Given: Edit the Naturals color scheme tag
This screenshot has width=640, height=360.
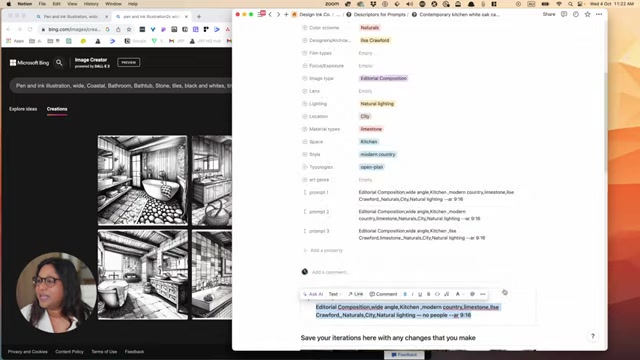Looking at the screenshot, I should pyautogui.click(x=369, y=28).
